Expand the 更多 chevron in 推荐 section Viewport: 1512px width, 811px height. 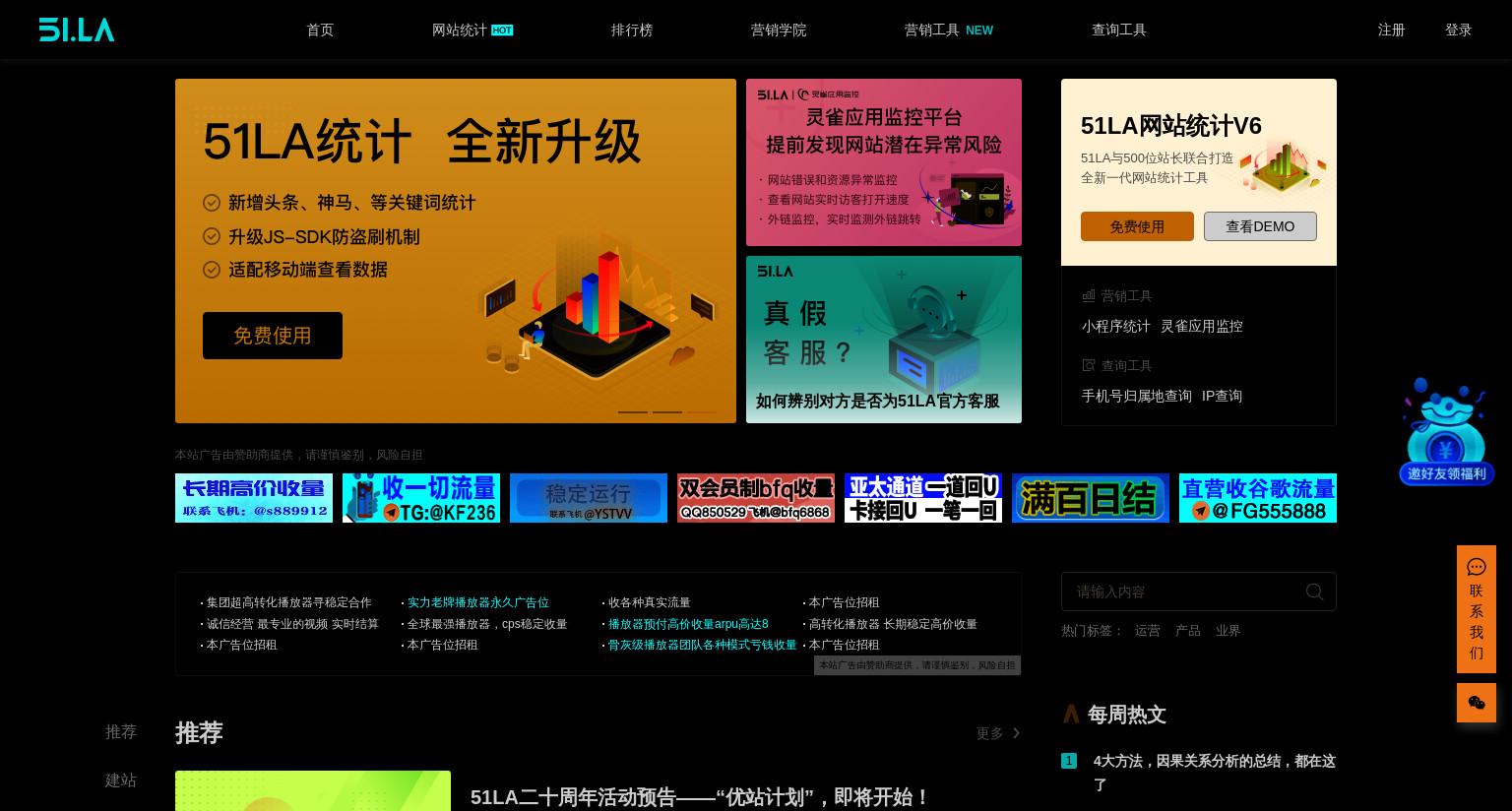(1016, 733)
